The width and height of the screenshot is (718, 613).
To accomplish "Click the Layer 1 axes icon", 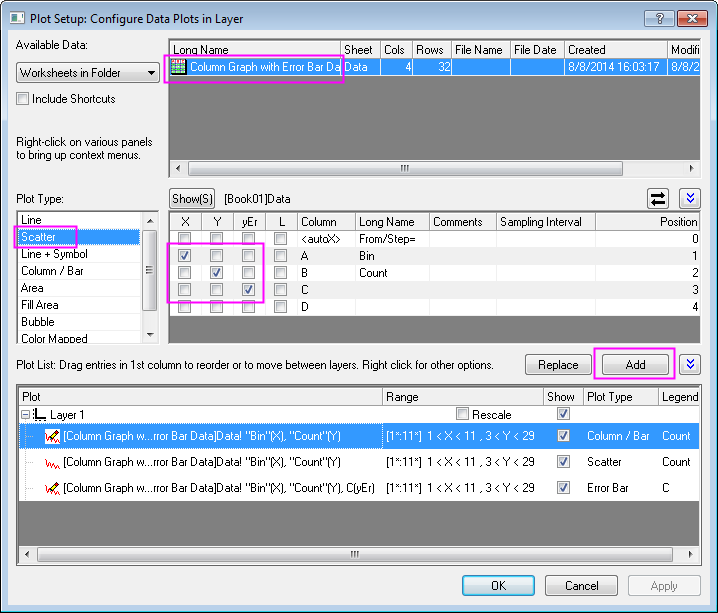I will click(x=39, y=414).
